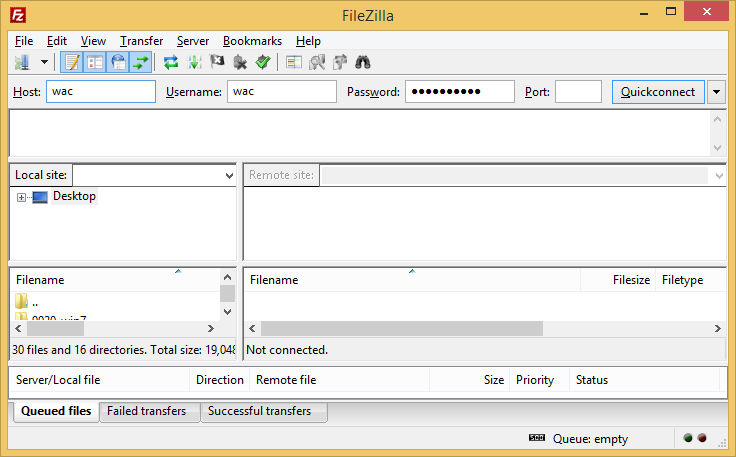Click the Priority queue column header
Screen dimensions: 736x457
(540, 380)
